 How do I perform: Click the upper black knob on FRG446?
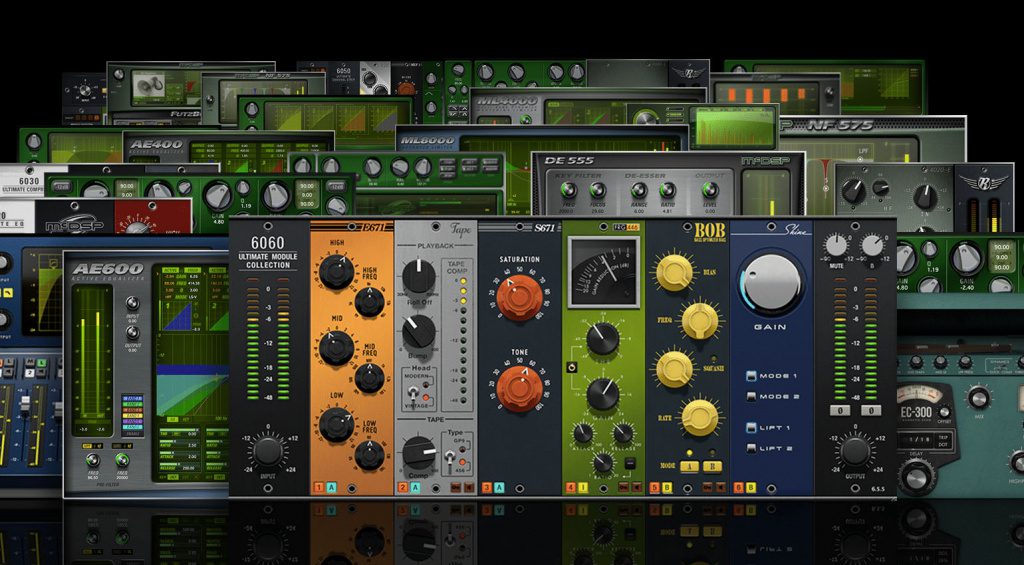(603, 339)
